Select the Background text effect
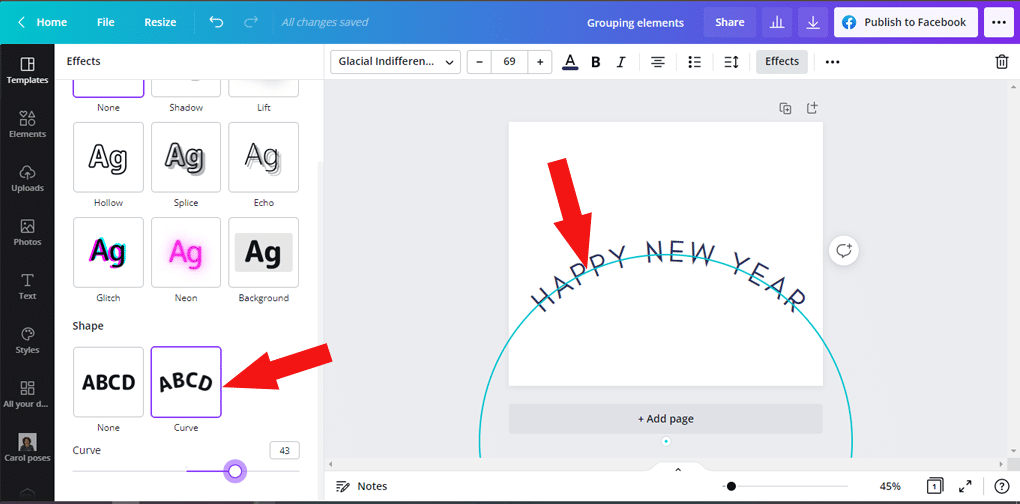1020x504 pixels. point(263,252)
